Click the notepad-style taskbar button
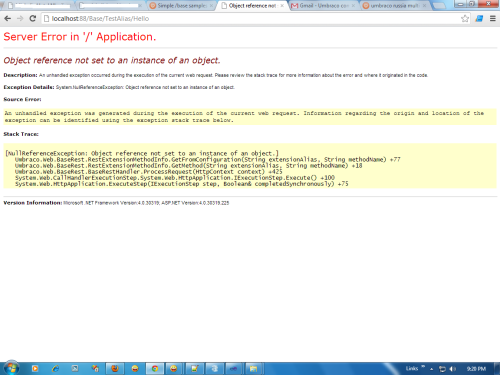Image resolution: width=500 pixels, height=375 pixels. 194,368
